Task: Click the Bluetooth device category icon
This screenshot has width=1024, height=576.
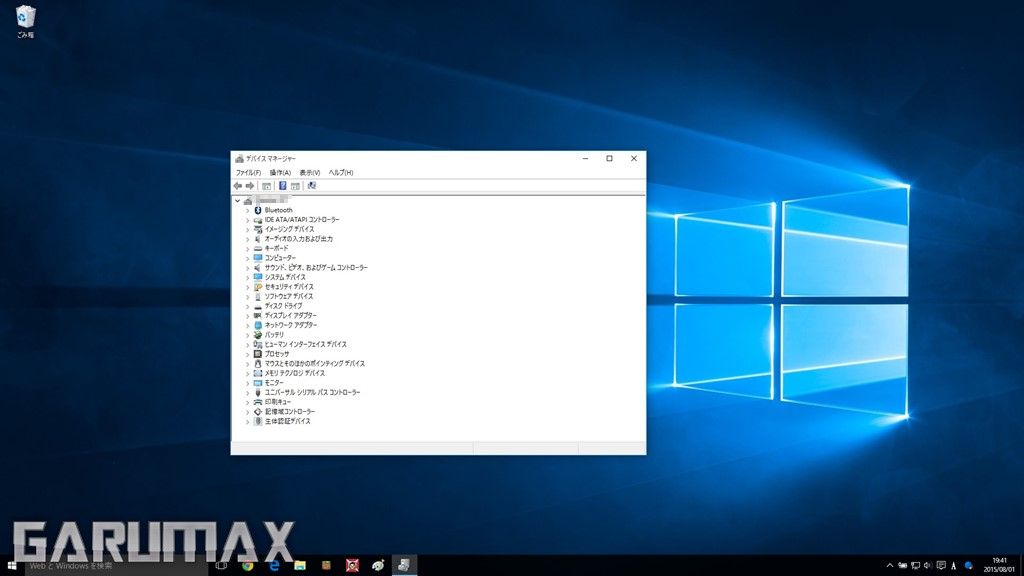Action: (258, 210)
